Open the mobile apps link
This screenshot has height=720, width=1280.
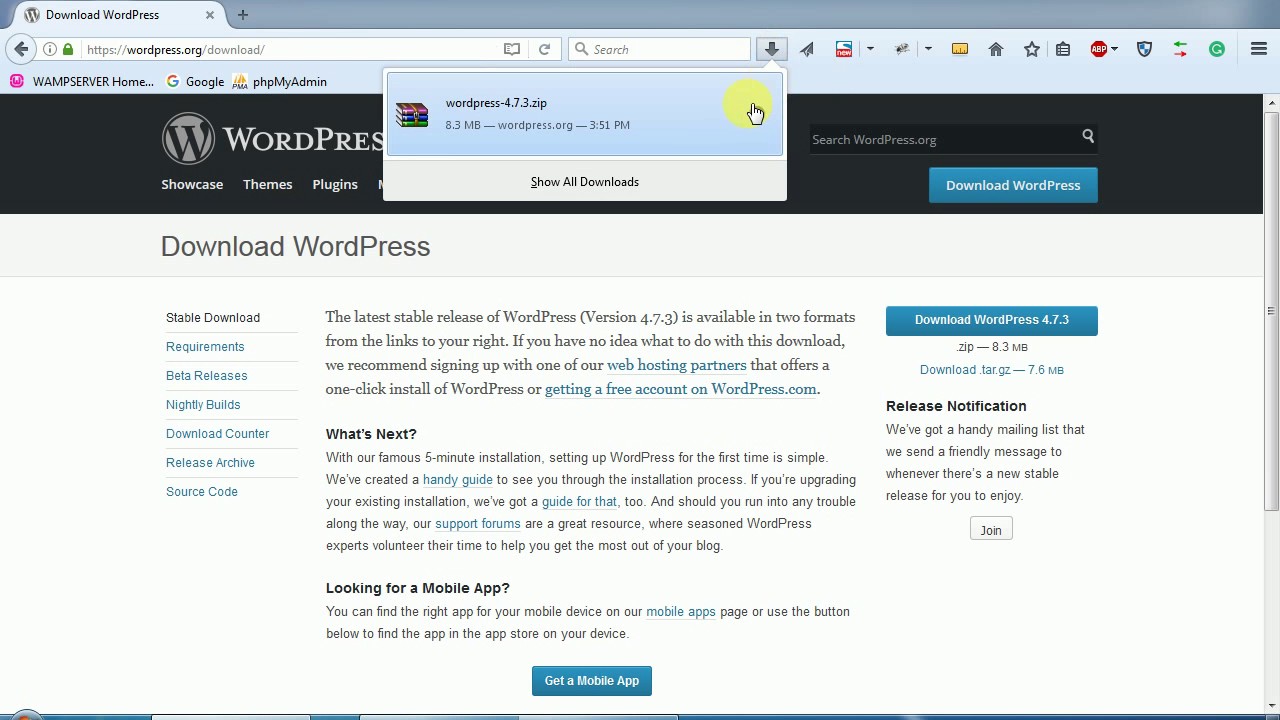(681, 611)
